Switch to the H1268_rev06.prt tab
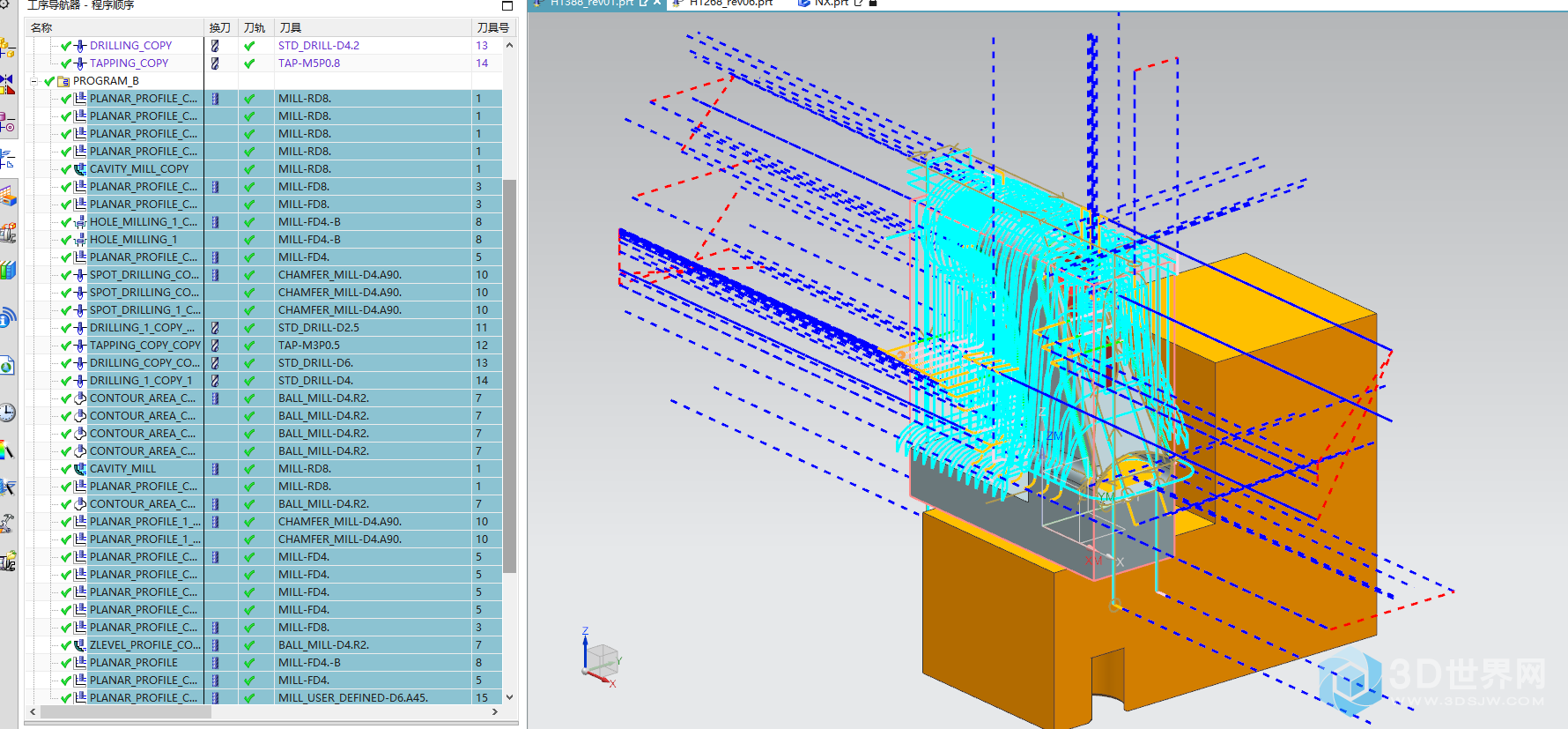This screenshot has width=1568, height=729. tap(730, 3)
